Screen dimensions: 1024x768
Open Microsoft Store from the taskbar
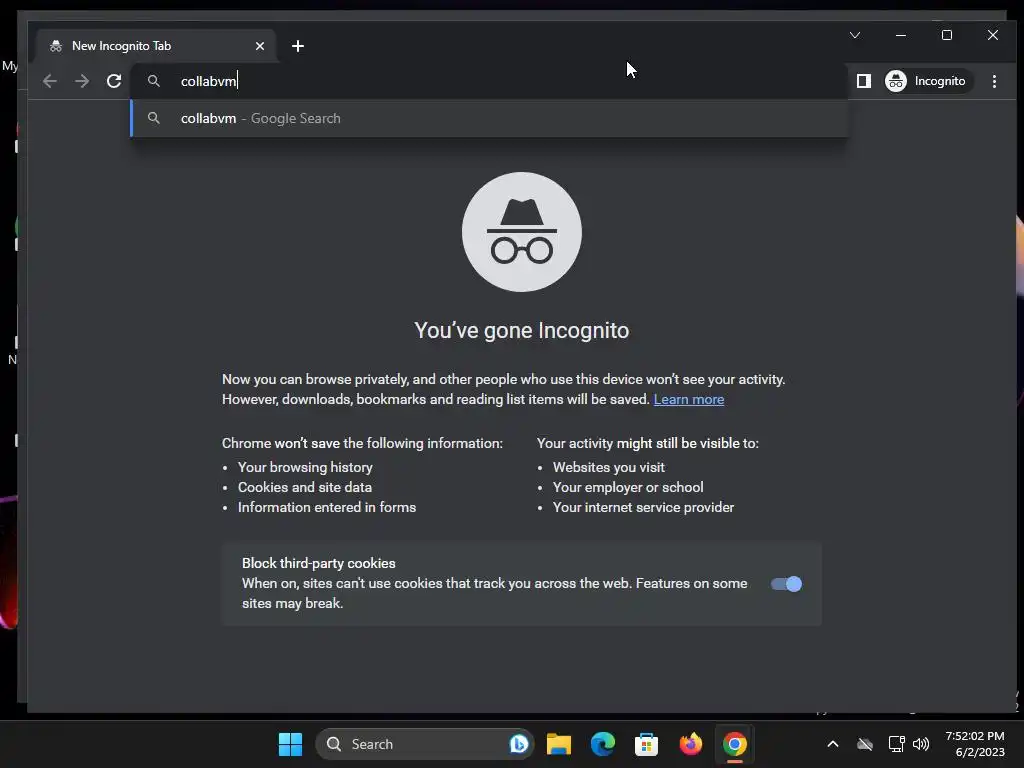coord(647,744)
